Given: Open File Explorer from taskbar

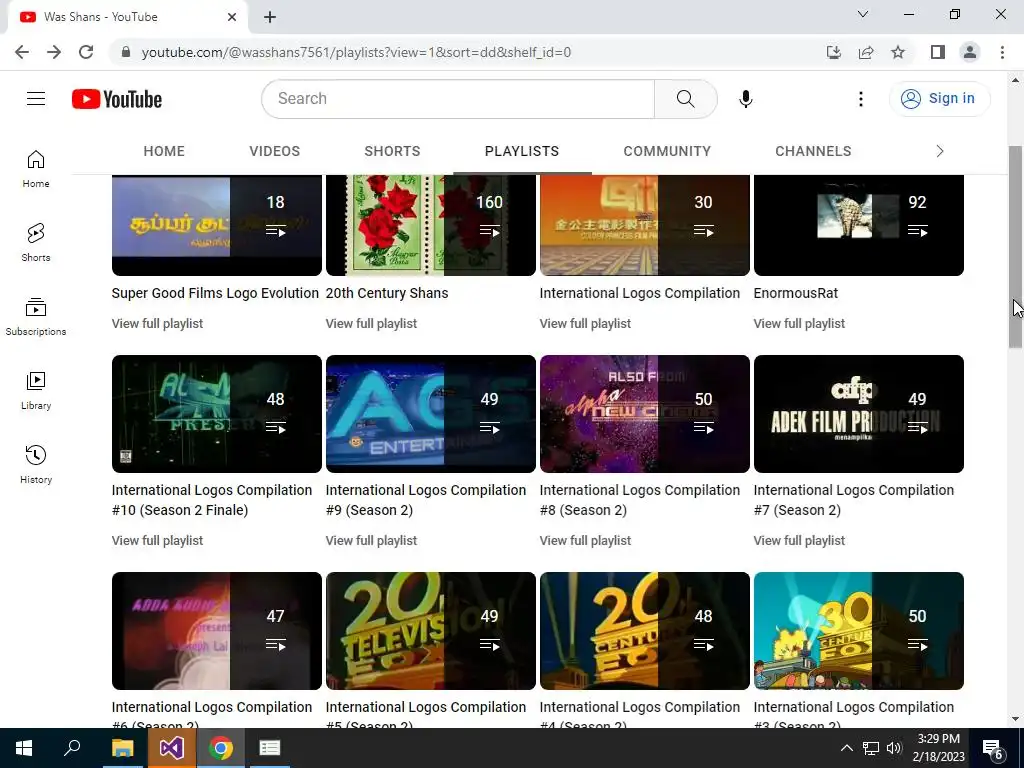Looking at the screenshot, I should tap(122, 748).
